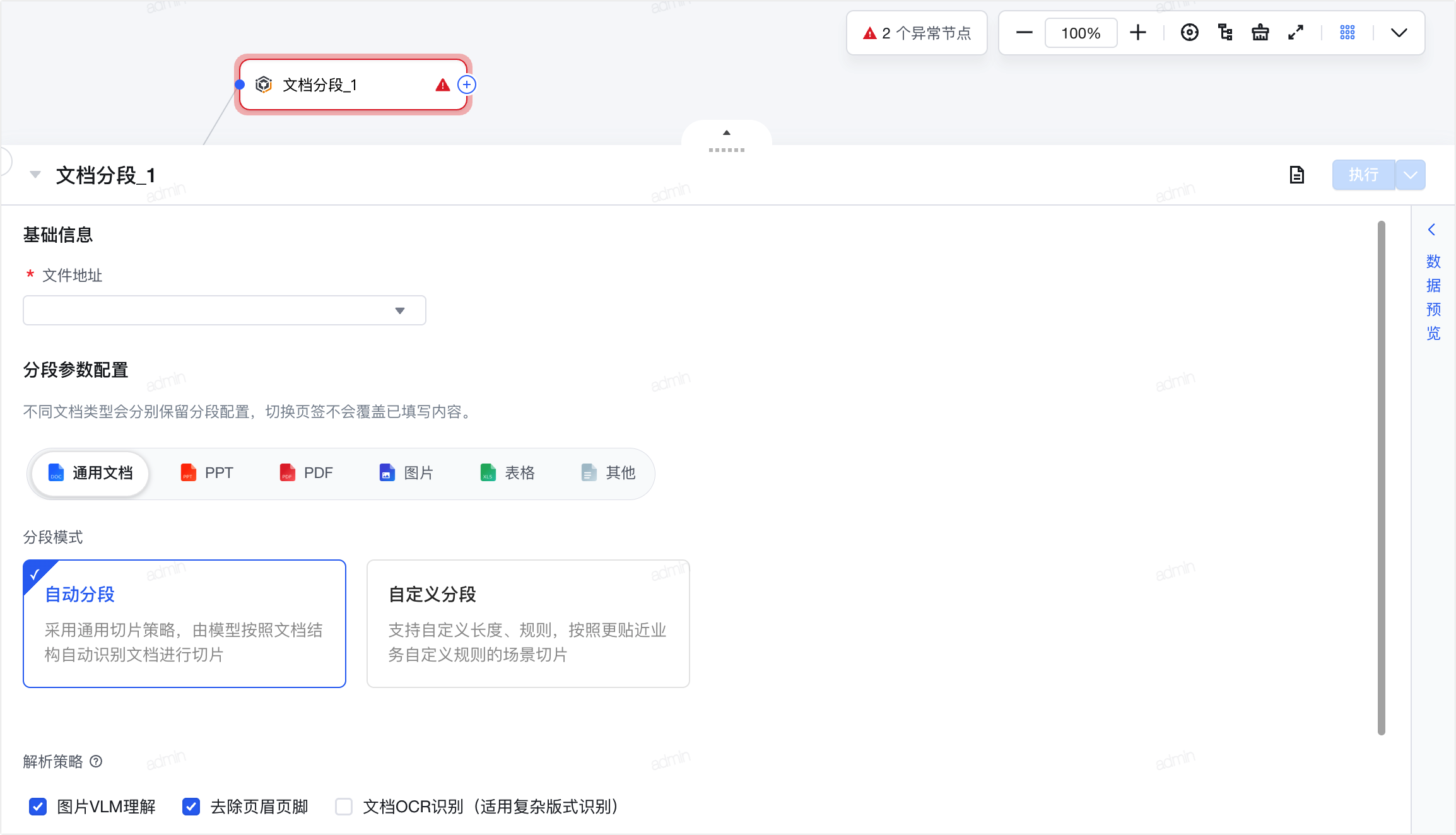Switch to the 表格 tab
Screen dimensions: 1456x835
point(508,473)
